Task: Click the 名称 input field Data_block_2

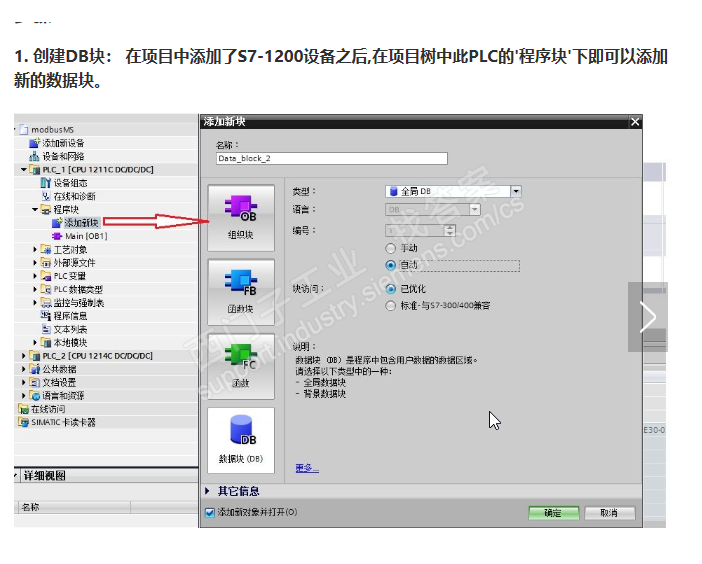Action: (332, 158)
